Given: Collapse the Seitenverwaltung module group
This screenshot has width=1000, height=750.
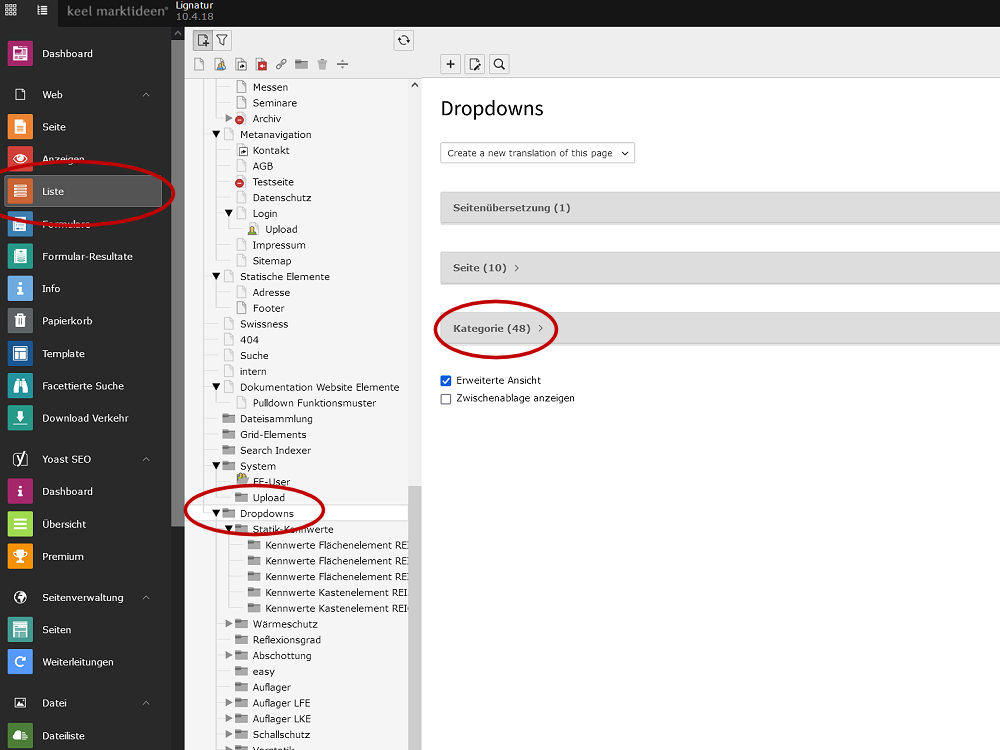Looking at the screenshot, I should pyautogui.click(x=146, y=598).
